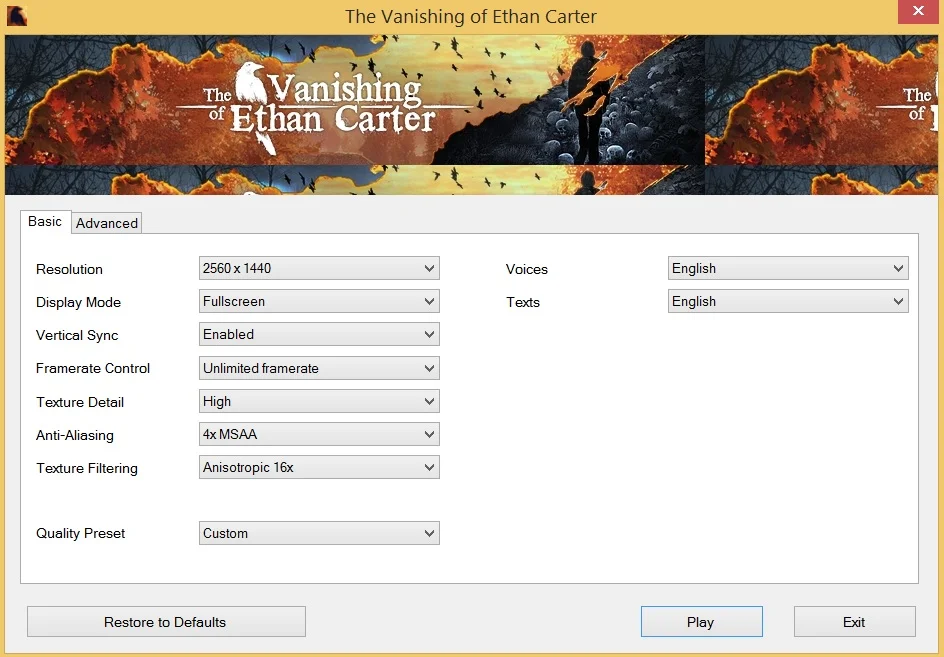Open the Texts language dropdown
Viewport: 944px width, 657px height.
click(x=788, y=301)
